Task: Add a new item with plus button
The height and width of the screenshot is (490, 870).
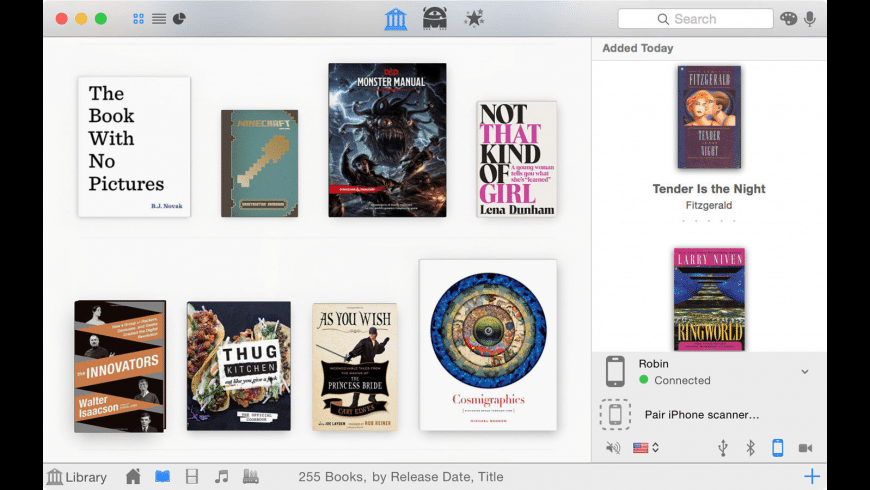Action: [812, 476]
